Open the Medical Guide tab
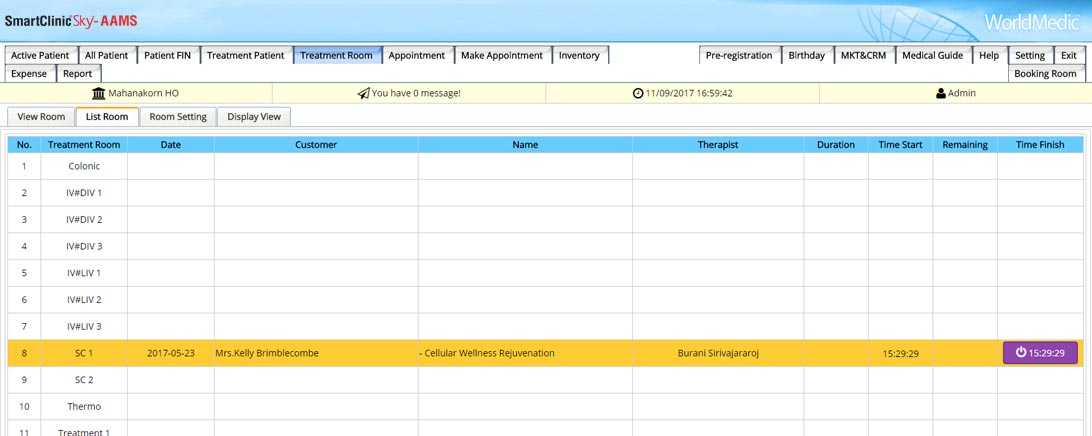 pos(932,56)
